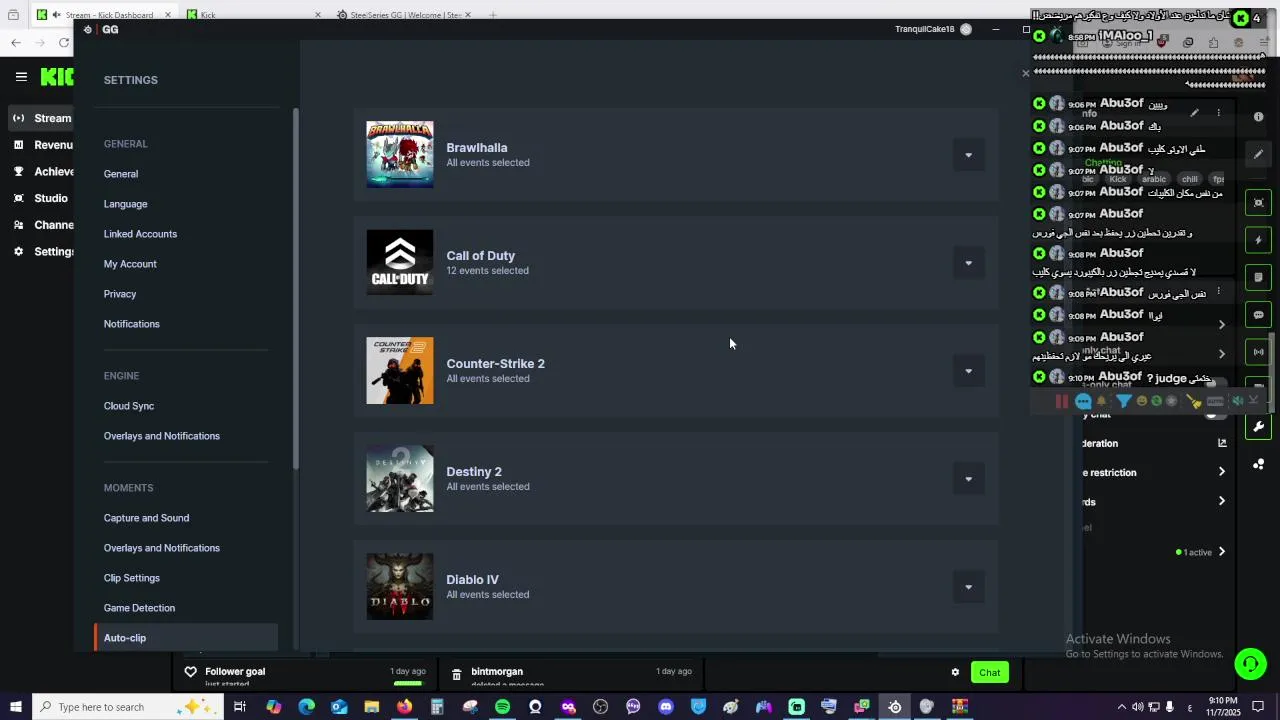Viewport: 1280px width, 720px height.
Task: Open Overlays and Notifications under Moments
Action: [x=162, y=548]
